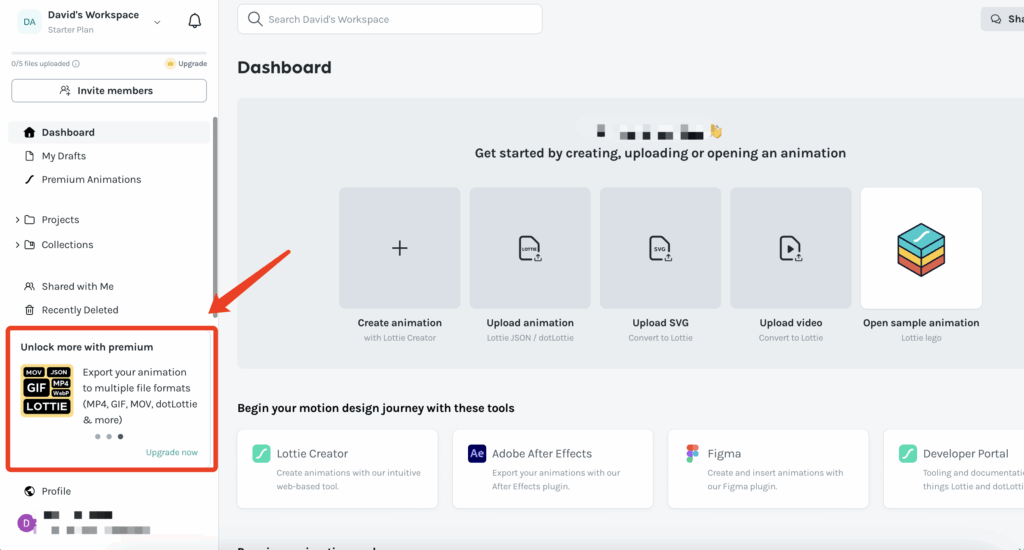Viewport: 1024px width, 550px height.
Task: Click the Search David's Workspace field
Action: (390, 19)
